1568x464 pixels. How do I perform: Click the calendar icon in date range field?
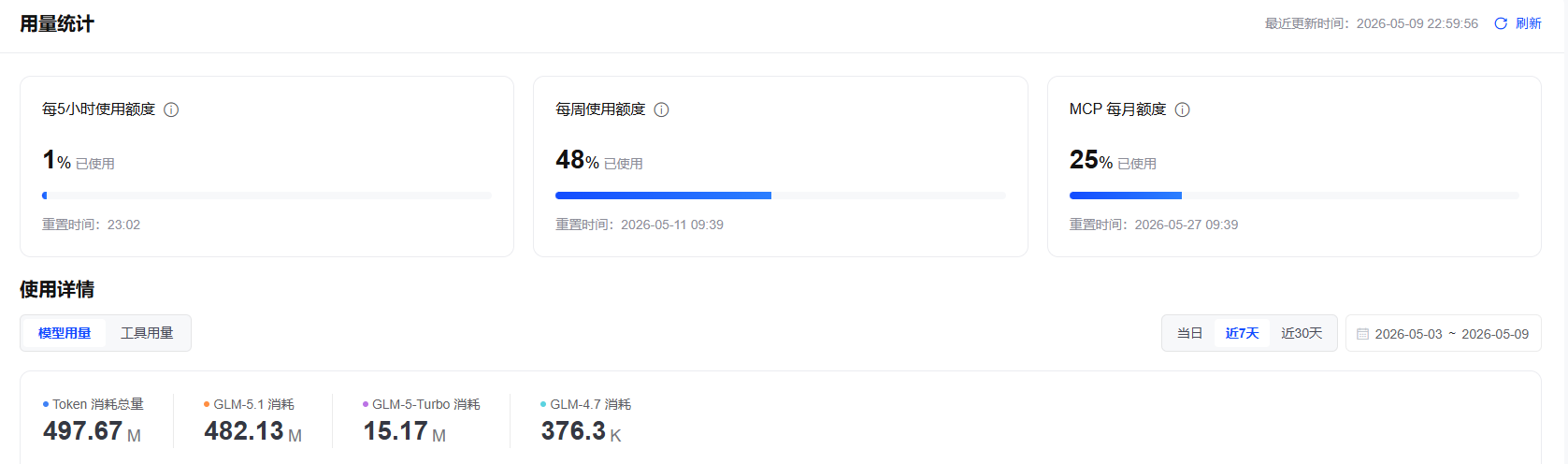click(x=1362, y=334)
